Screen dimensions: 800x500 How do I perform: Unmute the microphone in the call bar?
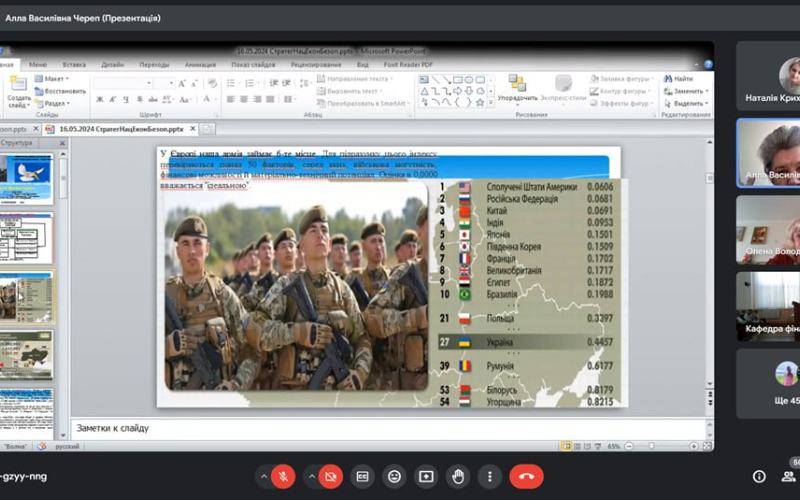click(283, 477)
